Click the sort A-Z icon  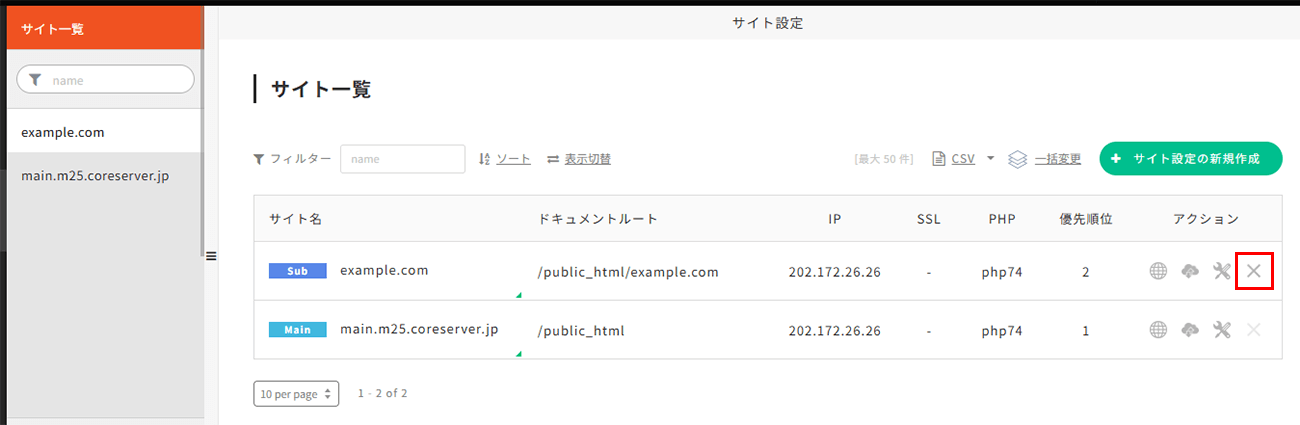pos(485,159)
